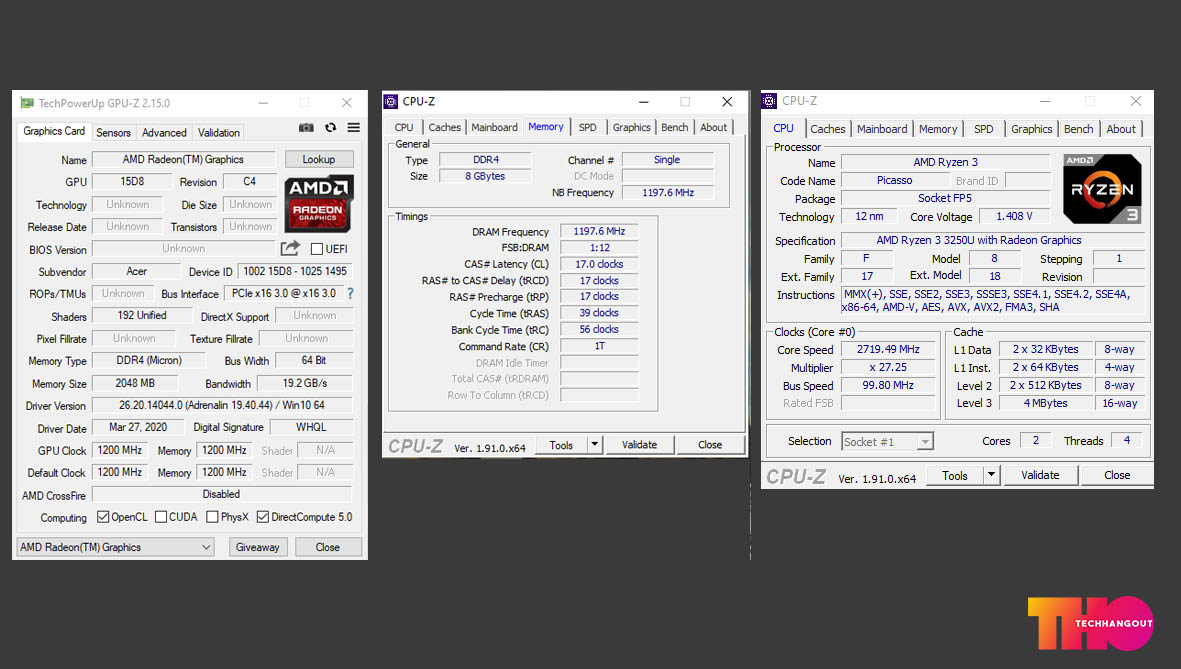The image size is (1181, 669).
Task: Open Caches tab in Memory CPU-Z window
Action: coord(444,127)
